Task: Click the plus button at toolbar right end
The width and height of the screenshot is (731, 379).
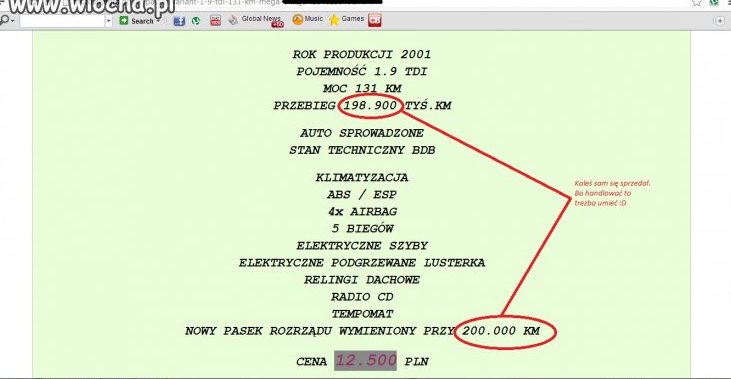Action: (x=720, y=21)
